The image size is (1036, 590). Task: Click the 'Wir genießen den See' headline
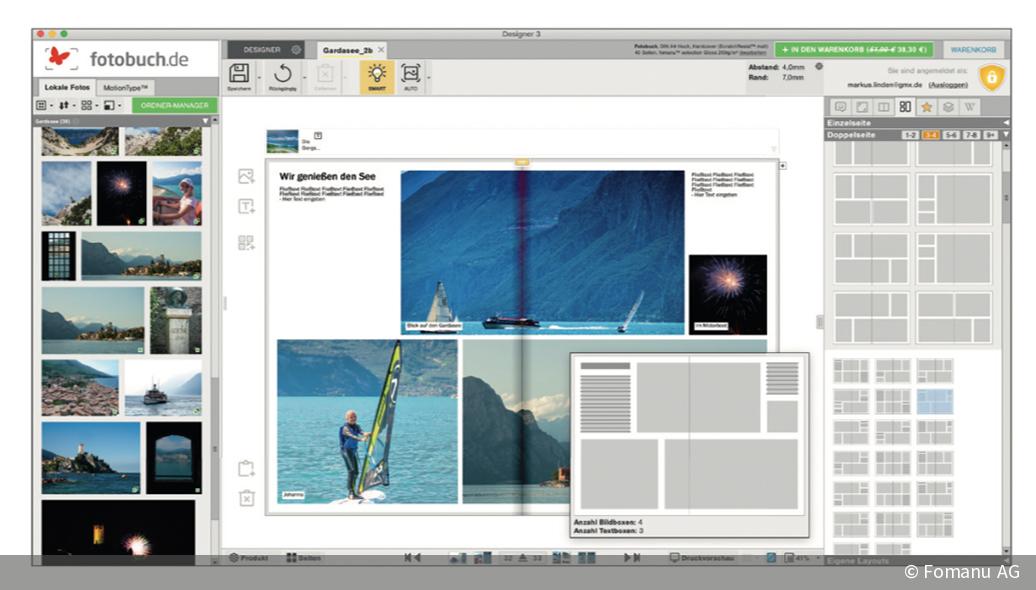tap(327, 176)
